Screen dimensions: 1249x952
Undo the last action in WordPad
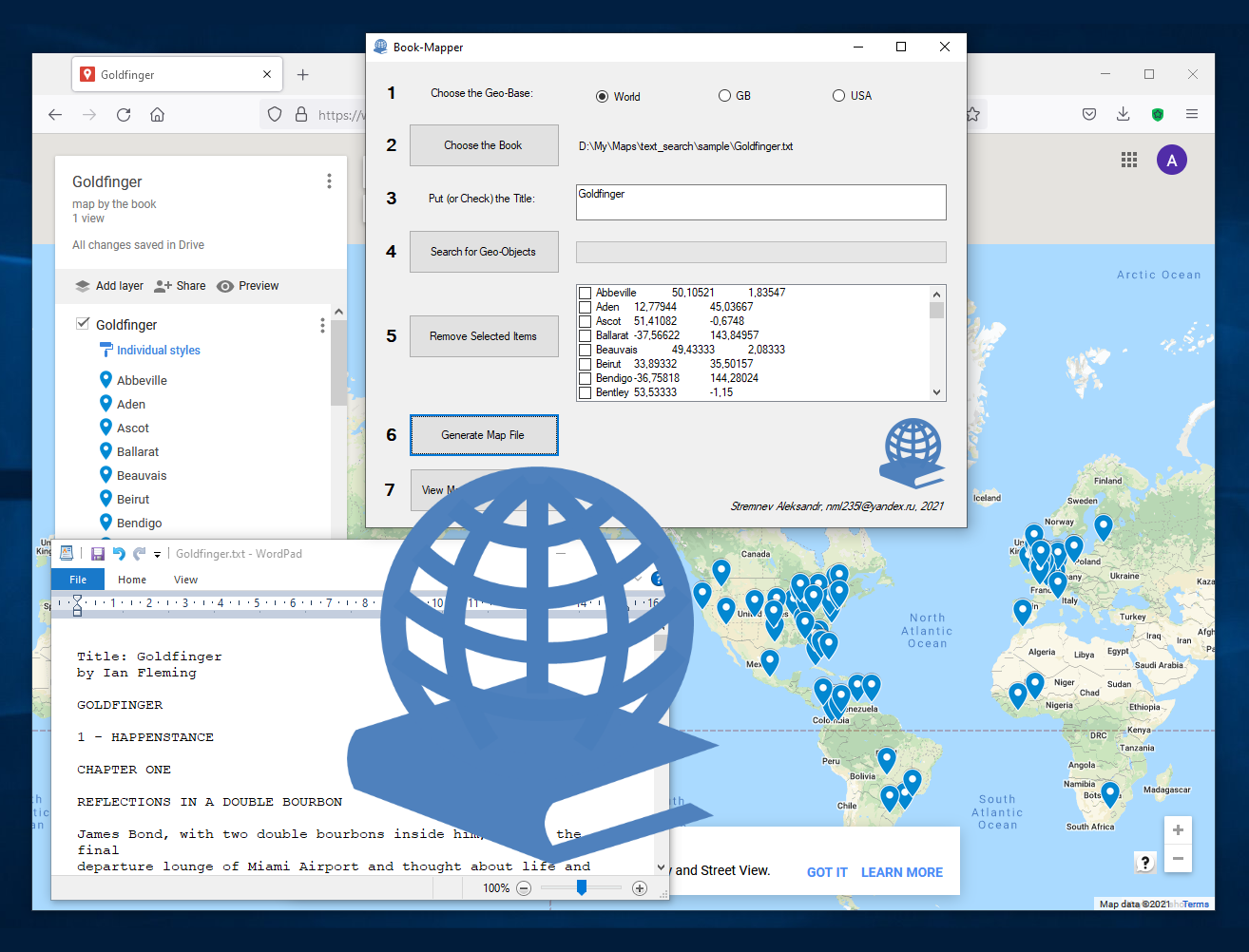click(119, 553)
